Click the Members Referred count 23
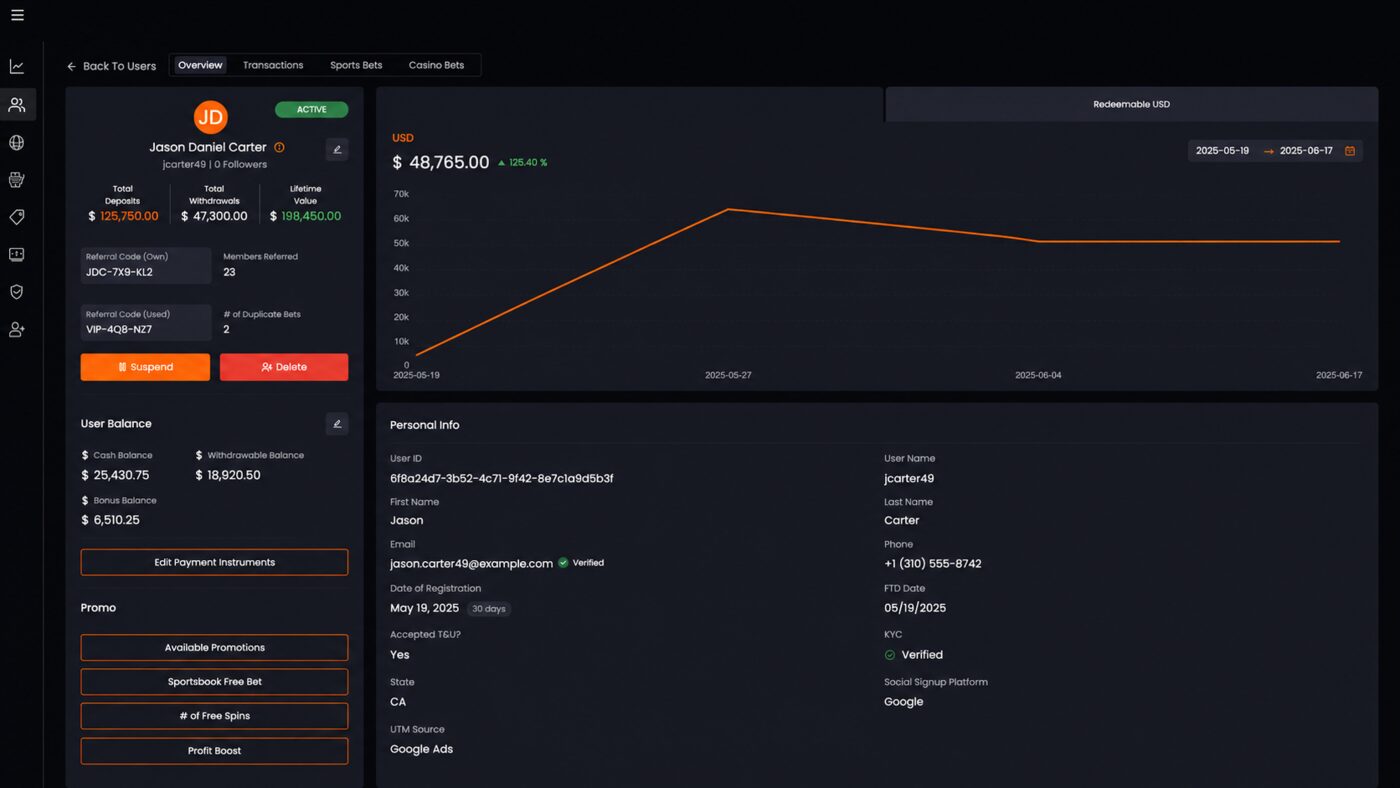Viewport: 1400px width, 788px height. [229, 272]
